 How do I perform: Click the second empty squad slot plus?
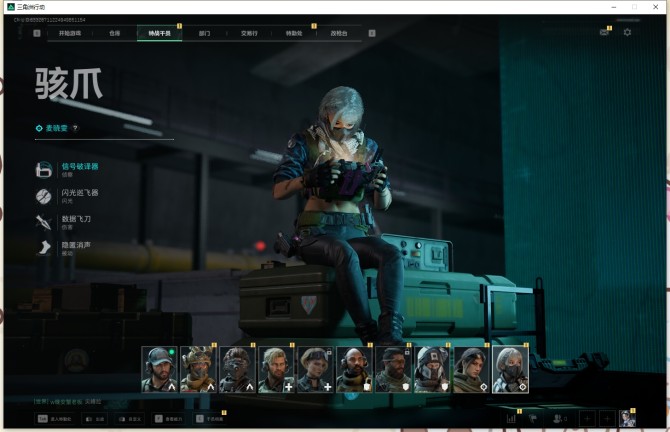607,419
